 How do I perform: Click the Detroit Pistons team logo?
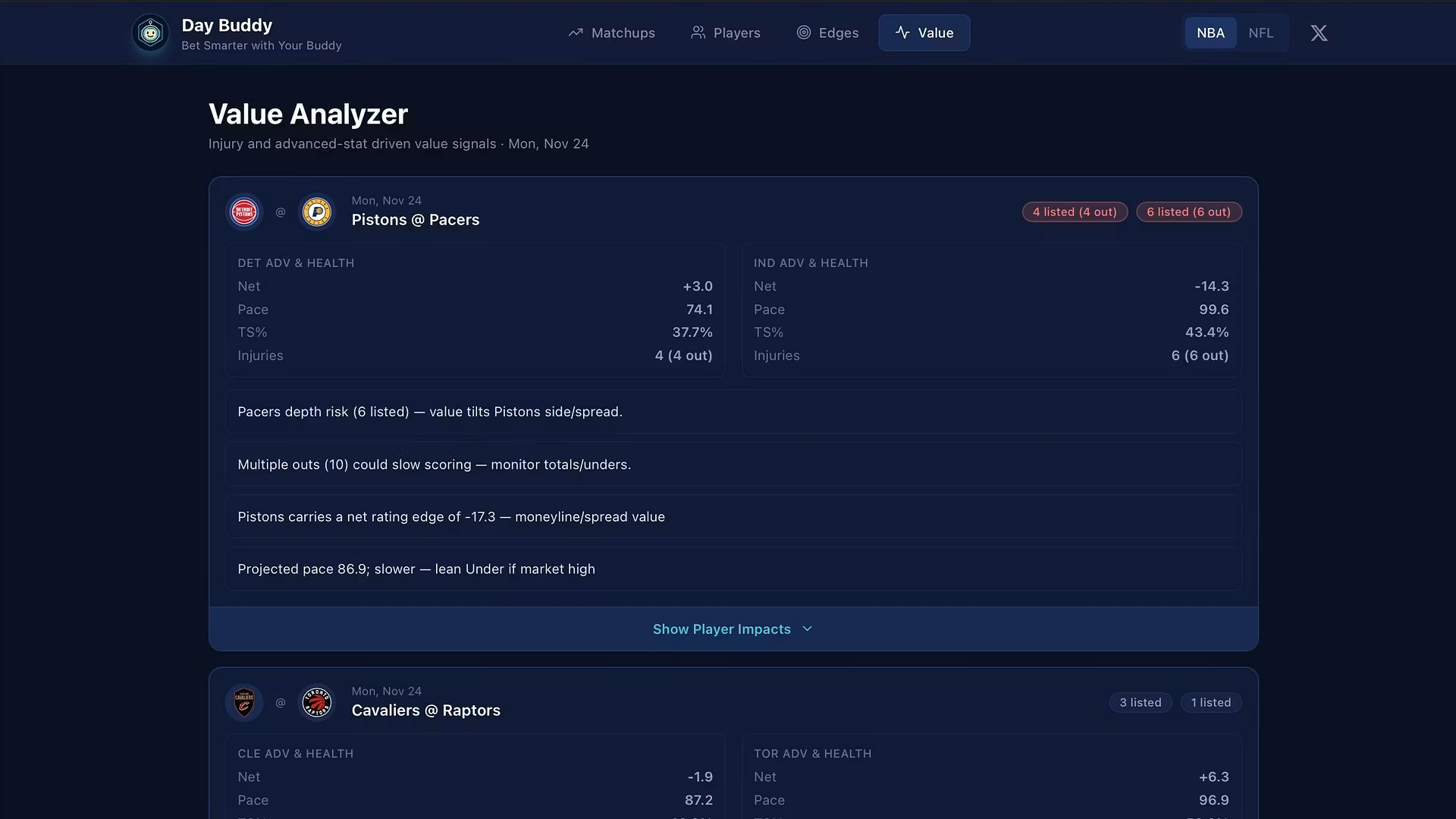(x=244, y=212)
